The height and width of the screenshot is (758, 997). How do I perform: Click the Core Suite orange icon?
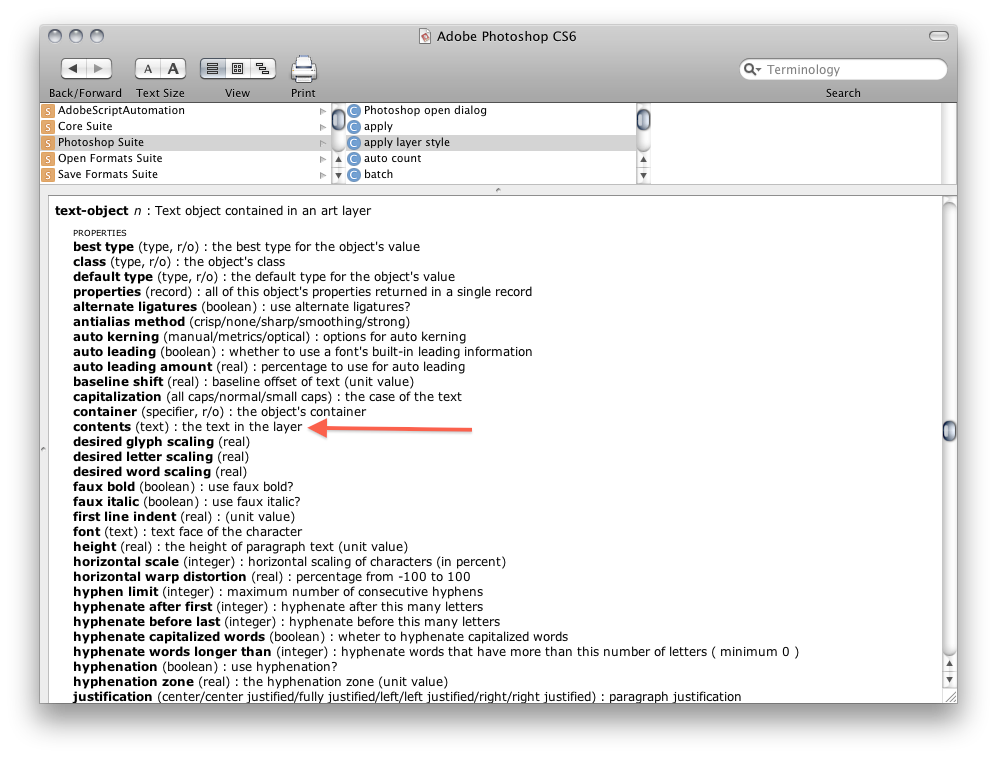tap(48, 127)
